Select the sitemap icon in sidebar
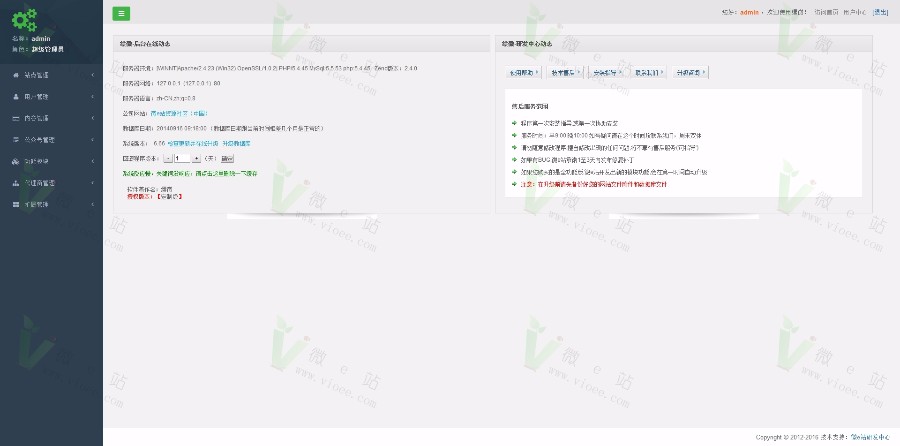 point(15,183)
